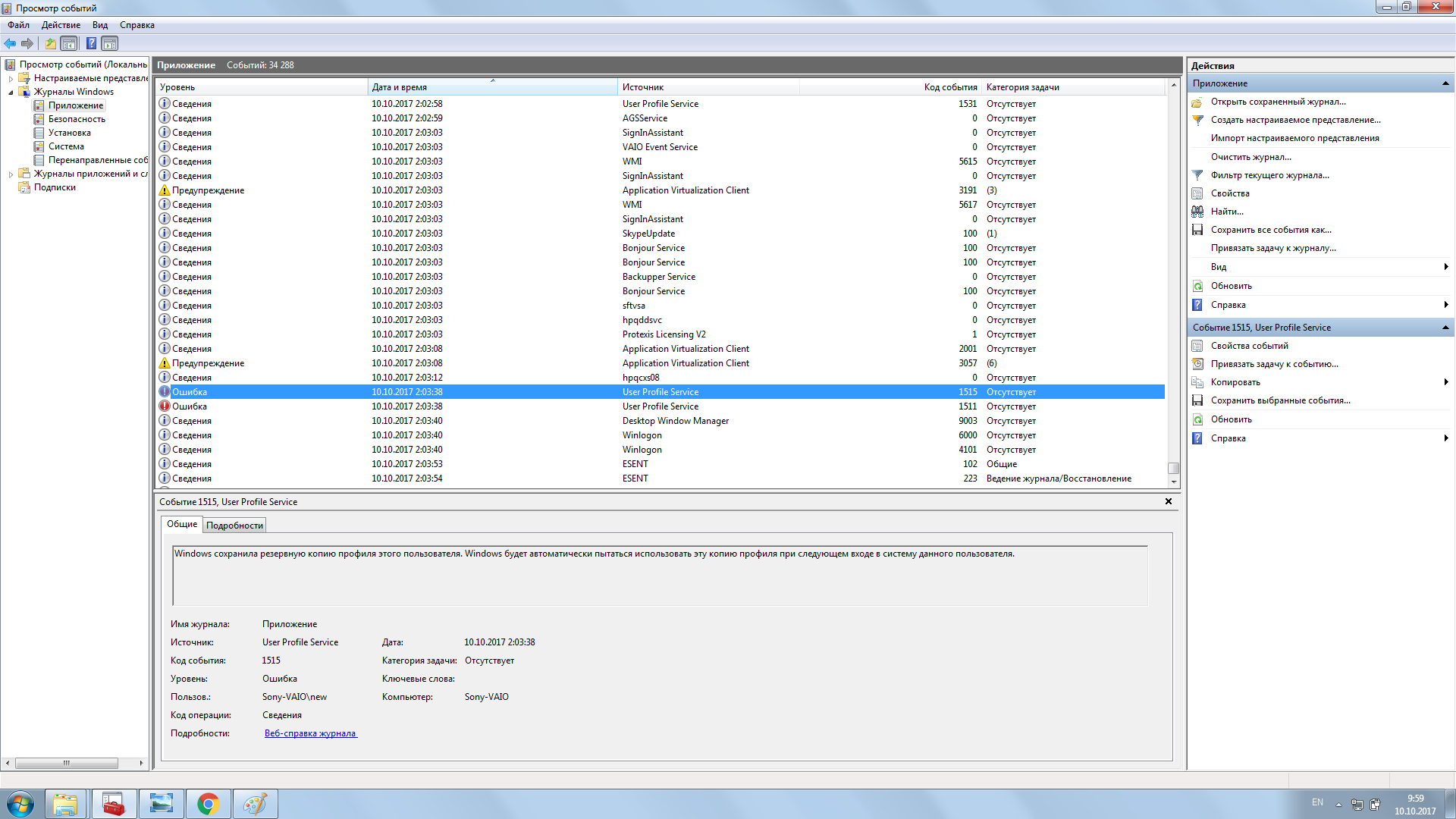
Task: Click Очистить журнал action
Action: pos(1250,157)
